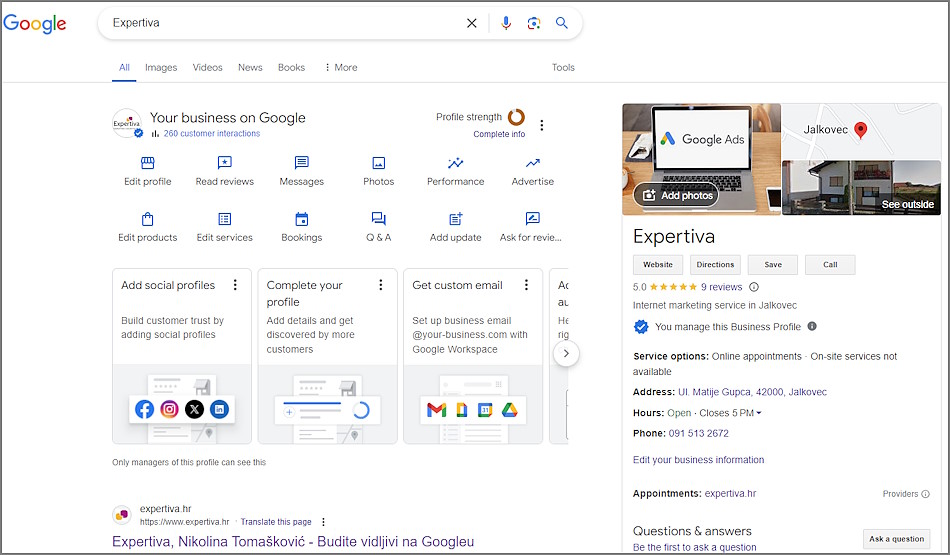This screenshot has height=555, width=950.
Task: Open the Ask for reviews icon
Action: coord(533,219)
